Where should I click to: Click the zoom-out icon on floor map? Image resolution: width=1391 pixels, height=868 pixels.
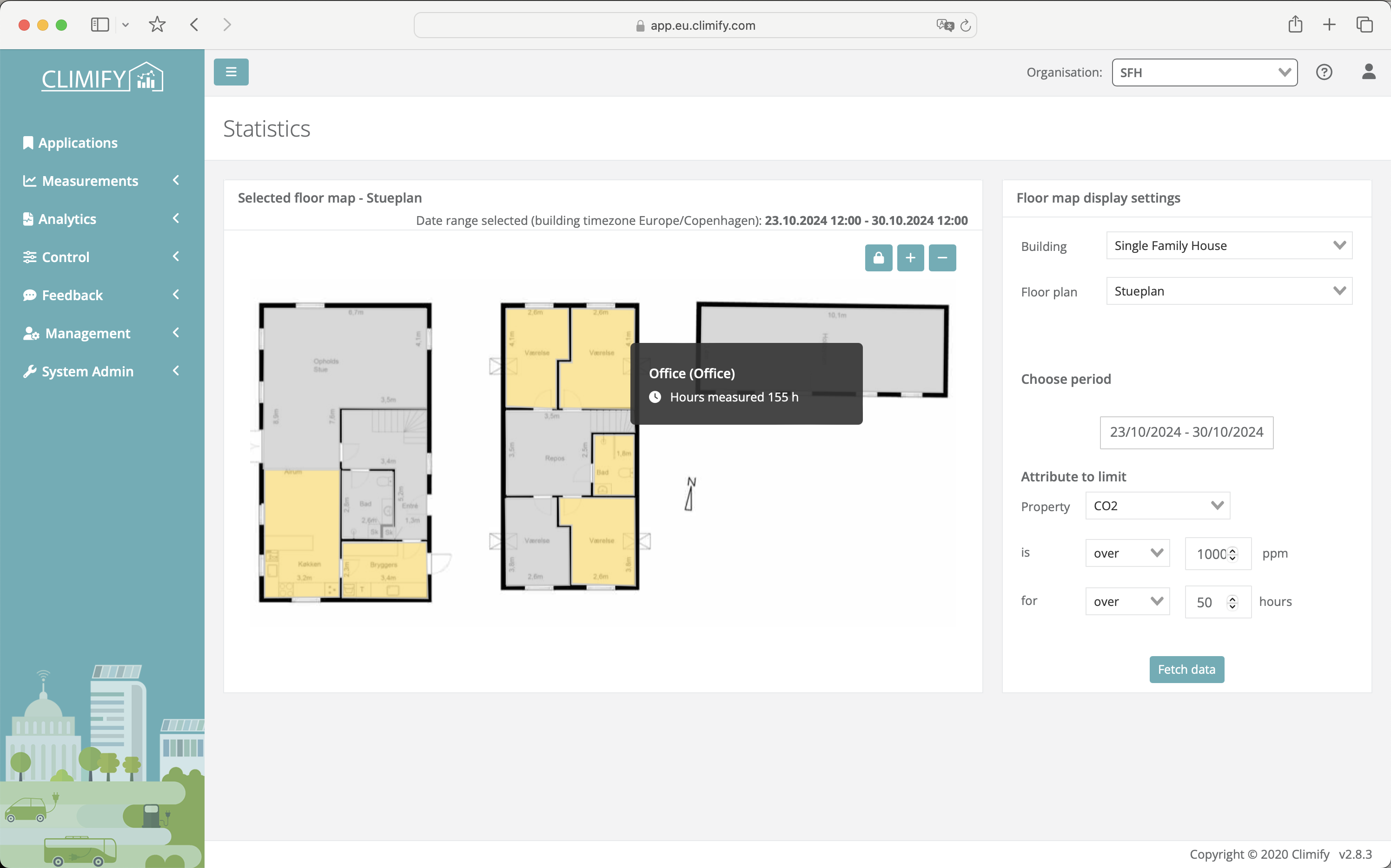(x=942, y=258)
